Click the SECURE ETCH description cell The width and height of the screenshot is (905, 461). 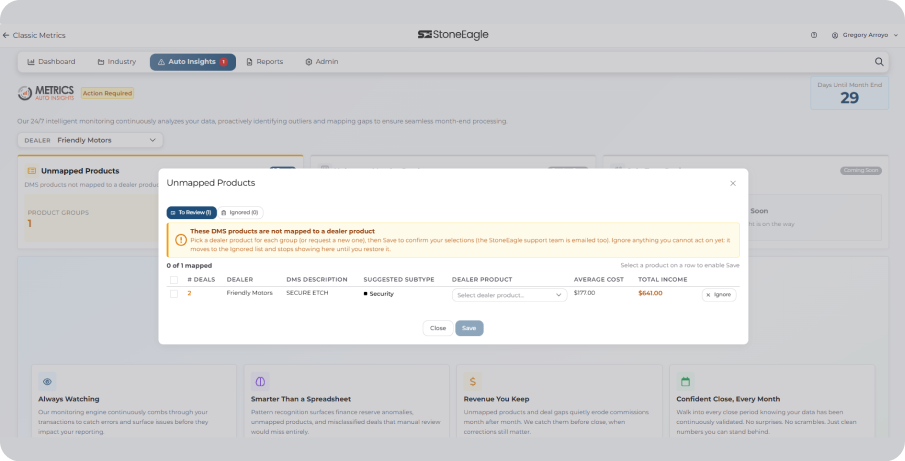pyautogui.click(x=307, y=293)
